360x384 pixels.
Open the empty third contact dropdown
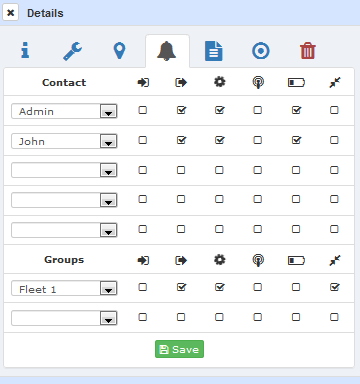click(64, 170)
